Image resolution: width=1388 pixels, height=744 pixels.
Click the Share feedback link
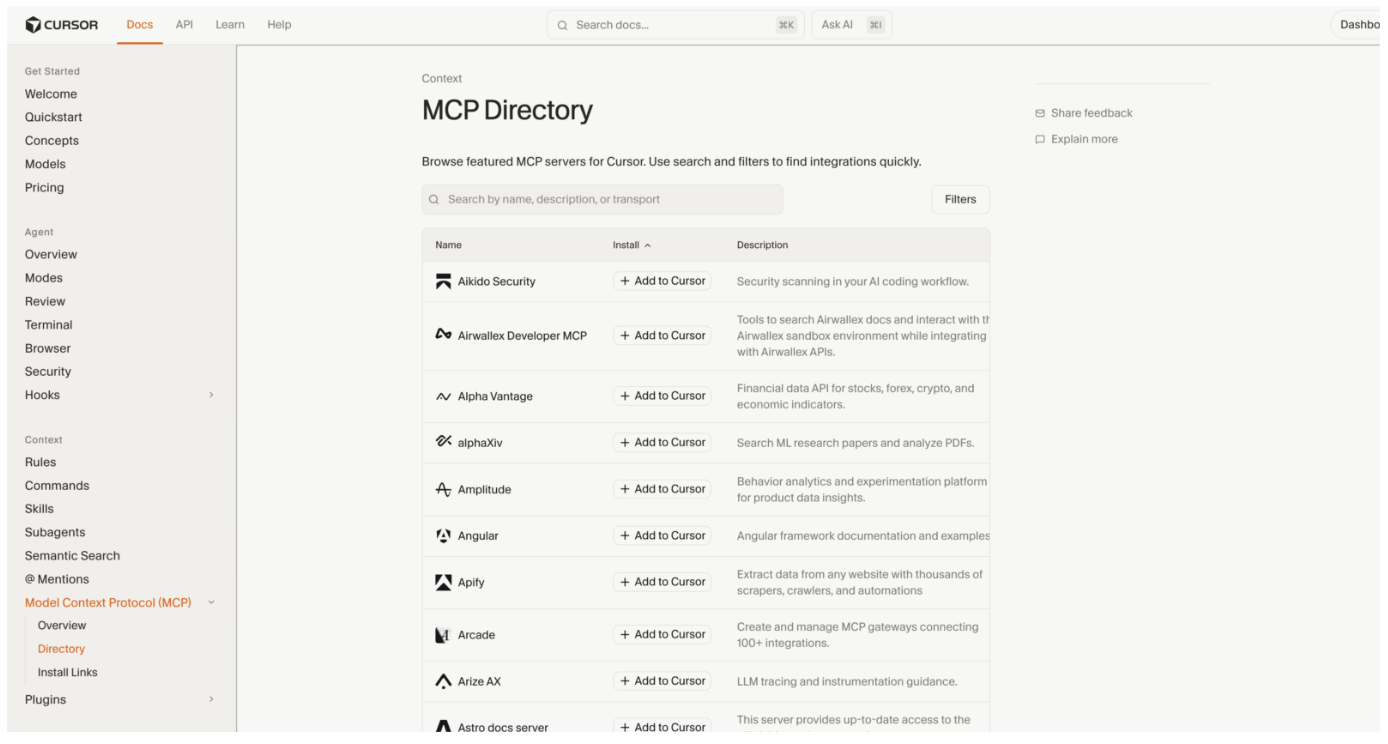1091,113
